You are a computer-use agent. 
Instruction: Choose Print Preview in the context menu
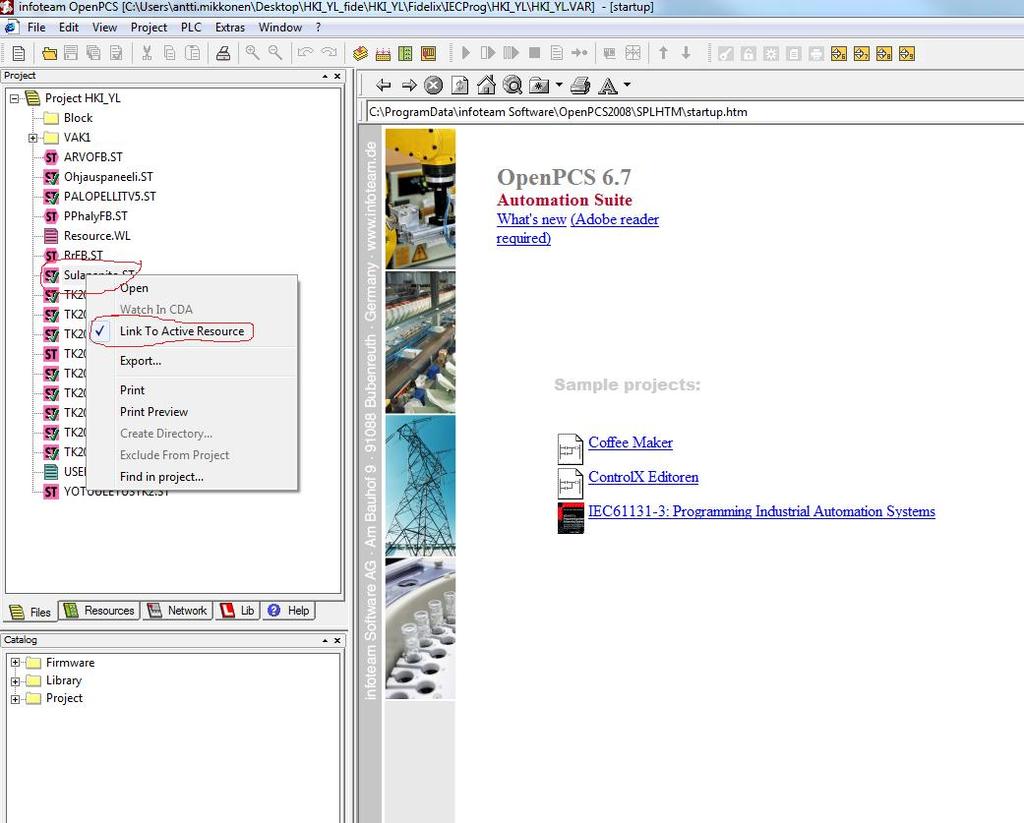tap(154, 412)
